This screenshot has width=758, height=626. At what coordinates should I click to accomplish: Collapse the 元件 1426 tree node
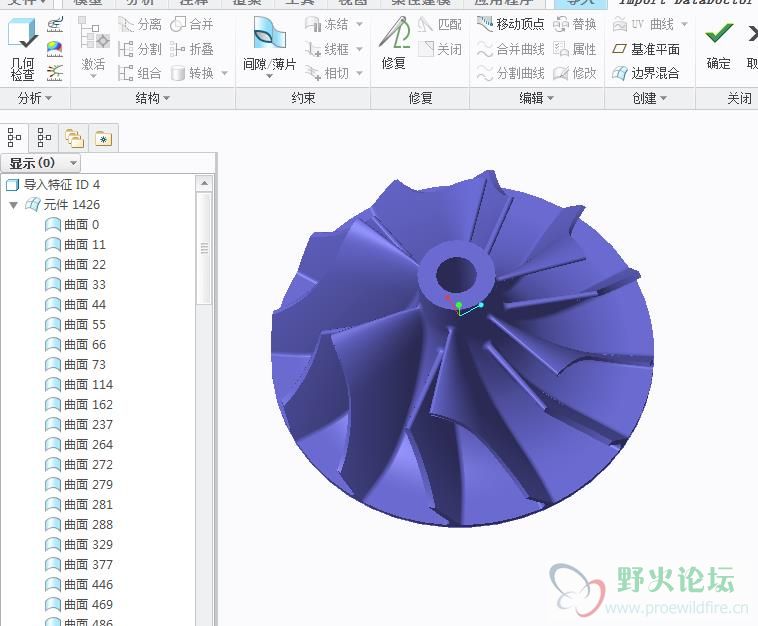14,205
